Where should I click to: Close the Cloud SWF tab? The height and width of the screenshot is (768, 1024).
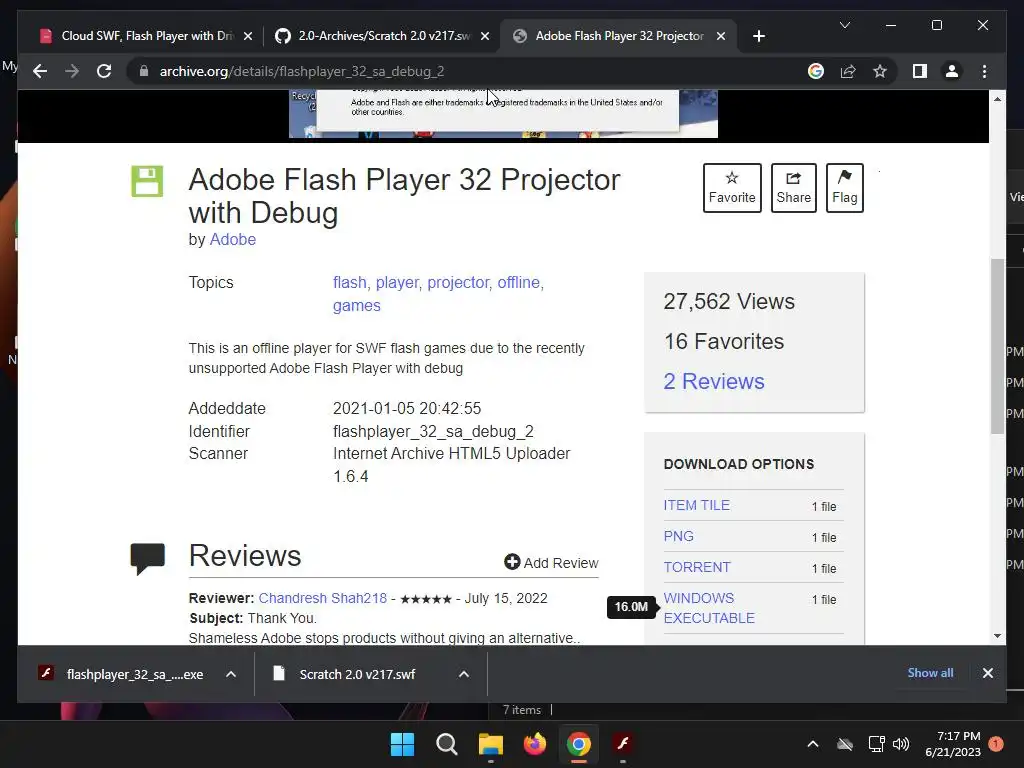tap(248, 36)
